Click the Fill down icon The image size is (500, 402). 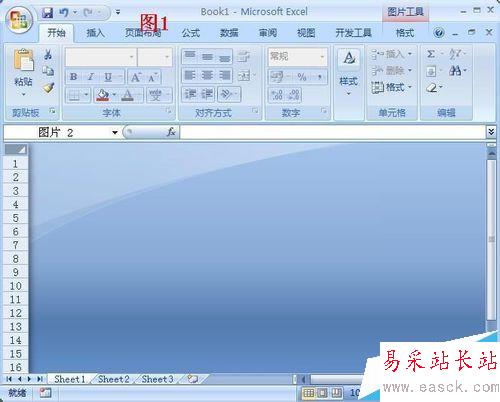pos(431,71)
